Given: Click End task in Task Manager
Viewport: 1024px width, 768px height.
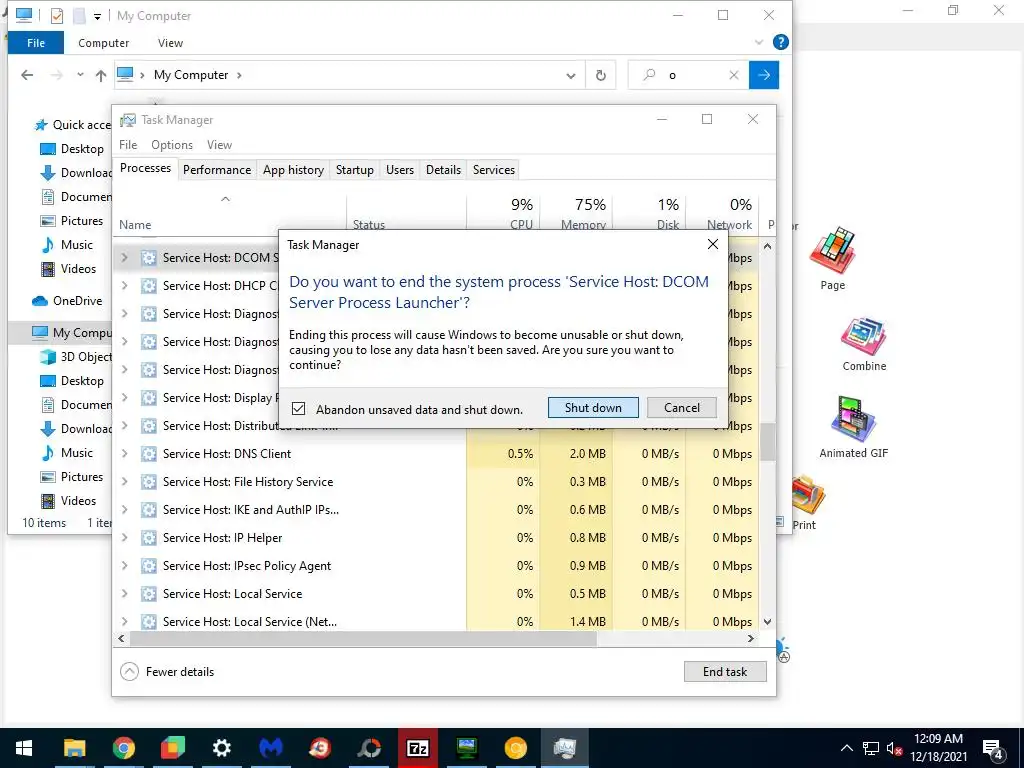Looking at the screenshot, I should (725, 671).
